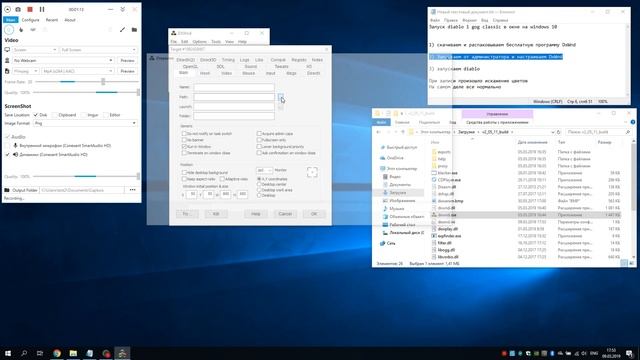
Task: Open the FFmpeg encoder dropdown
Action: point(25,71)
